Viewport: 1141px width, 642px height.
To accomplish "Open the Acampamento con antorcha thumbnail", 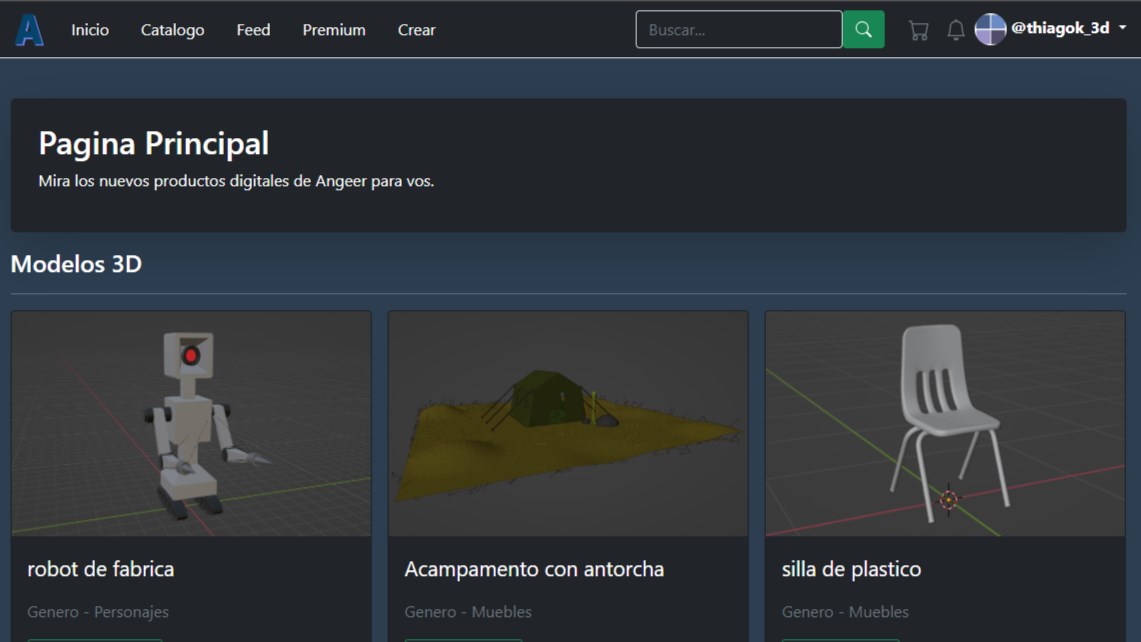I will (568, 424).
